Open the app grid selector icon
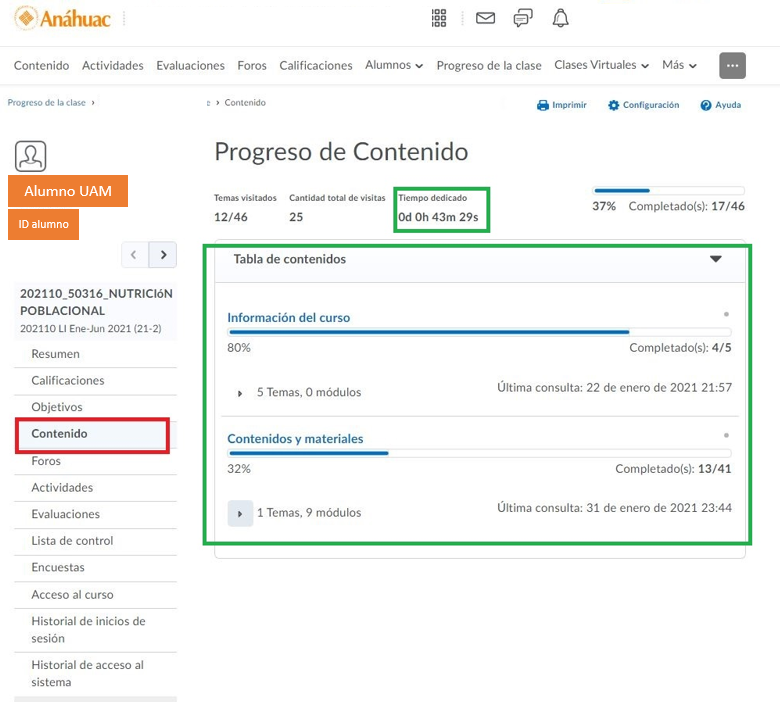This screenshot has width=780, height=702. 439,18
